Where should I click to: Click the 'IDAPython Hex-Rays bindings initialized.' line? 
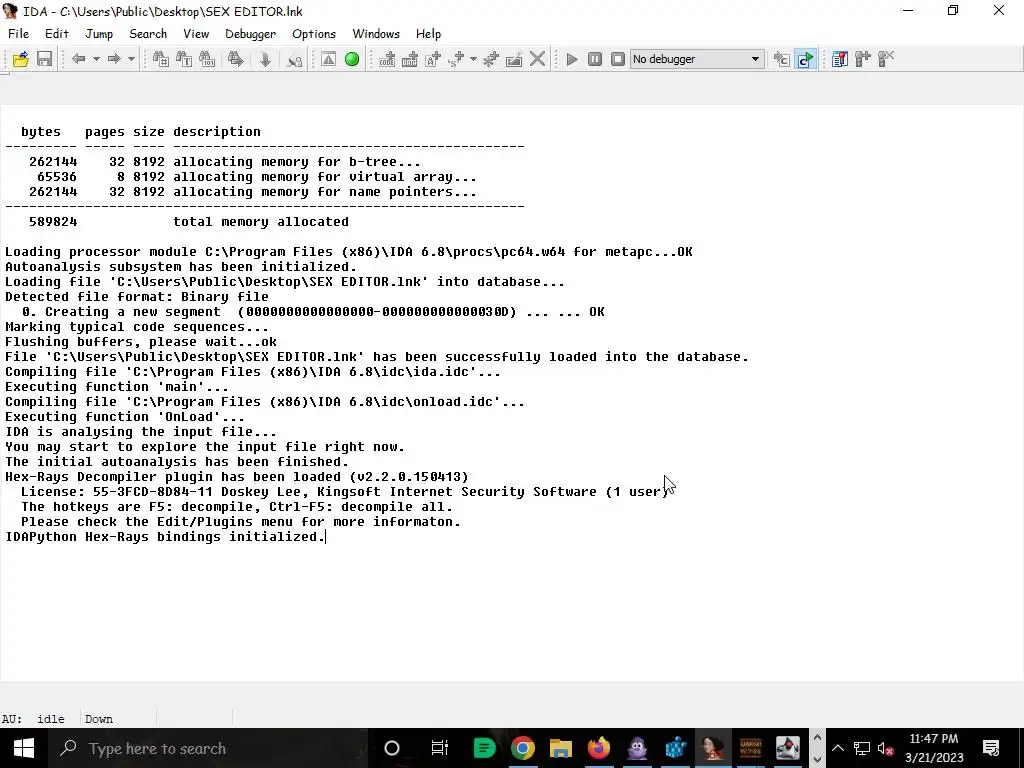(x=165, y=537)
